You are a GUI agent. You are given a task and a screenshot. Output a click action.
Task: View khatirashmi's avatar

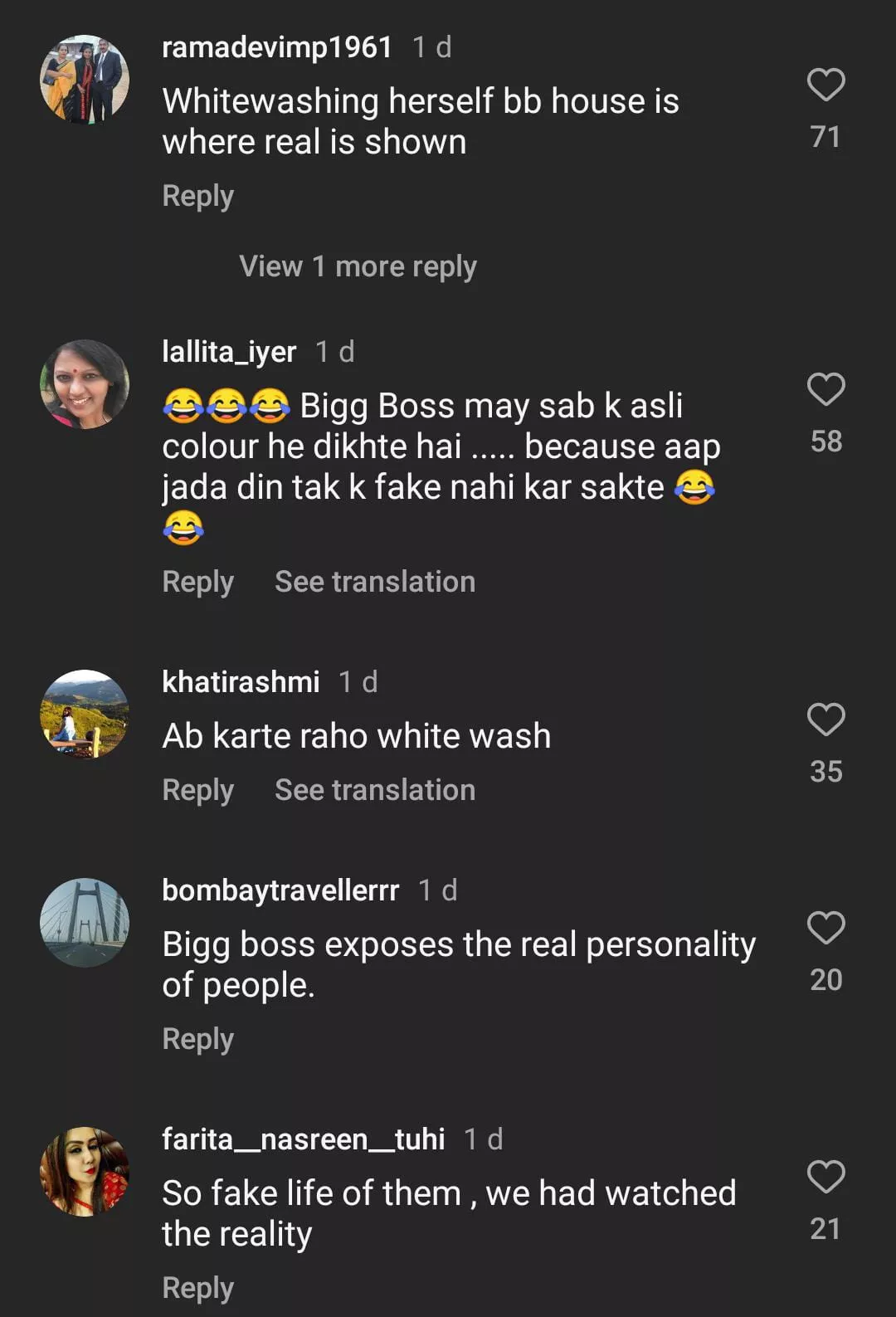point(85,715)
